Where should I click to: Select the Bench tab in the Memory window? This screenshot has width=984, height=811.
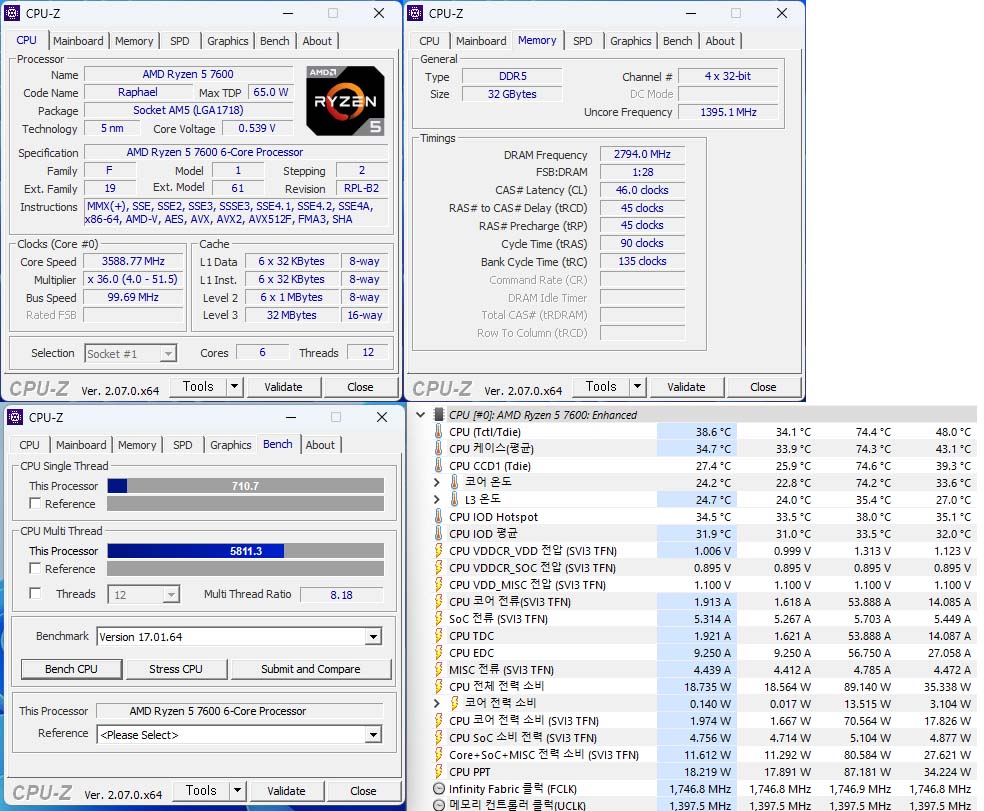click(678, 41)
